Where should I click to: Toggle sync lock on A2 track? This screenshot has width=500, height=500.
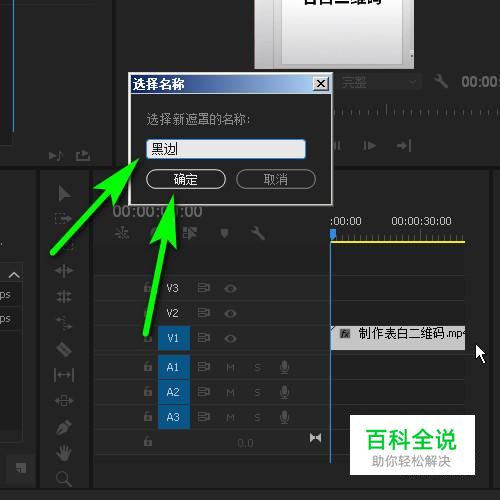(203, 392)
